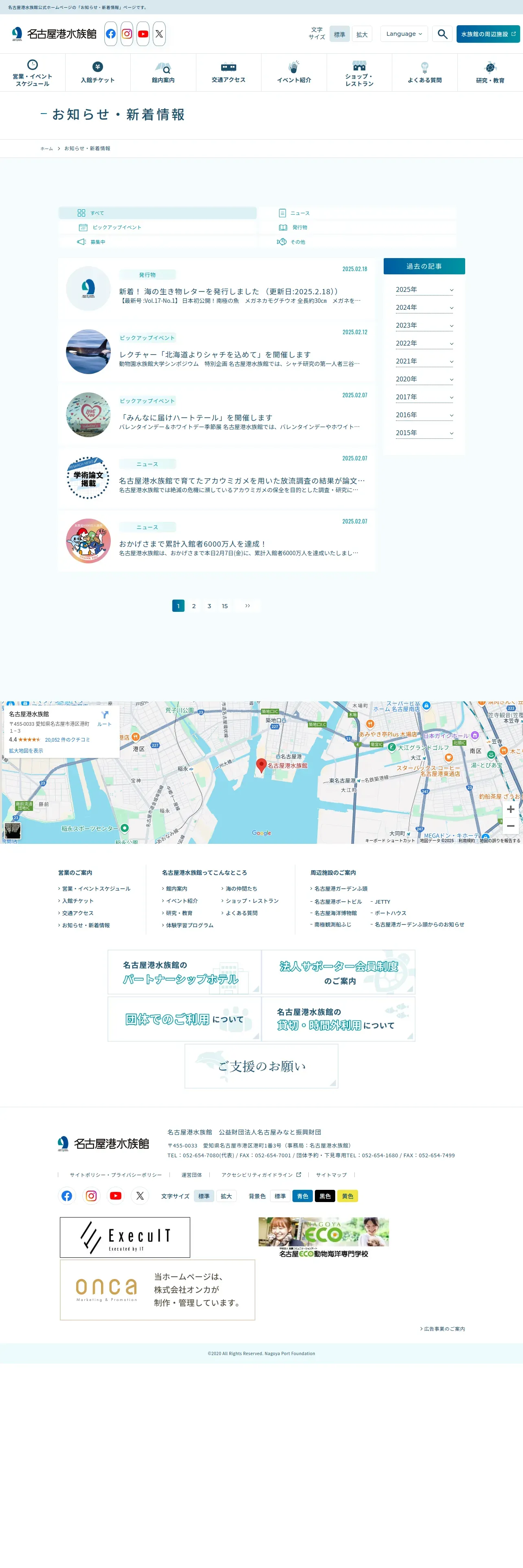Select the 発行物 category filter
The height and width of the screenshot is (1568, 523).
click(x=357, y=227)
